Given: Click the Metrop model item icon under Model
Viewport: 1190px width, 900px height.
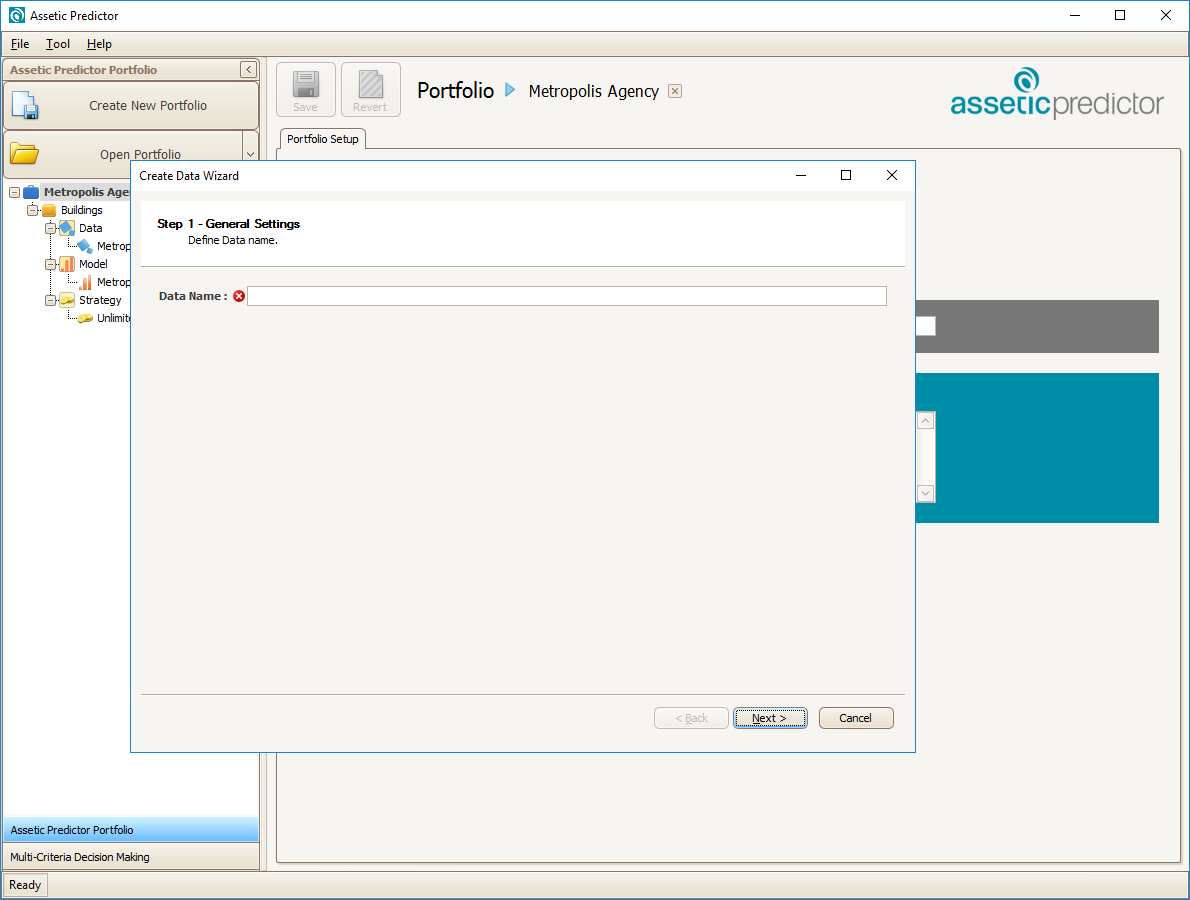Looking at the screenshot, I should coord(85,282).
